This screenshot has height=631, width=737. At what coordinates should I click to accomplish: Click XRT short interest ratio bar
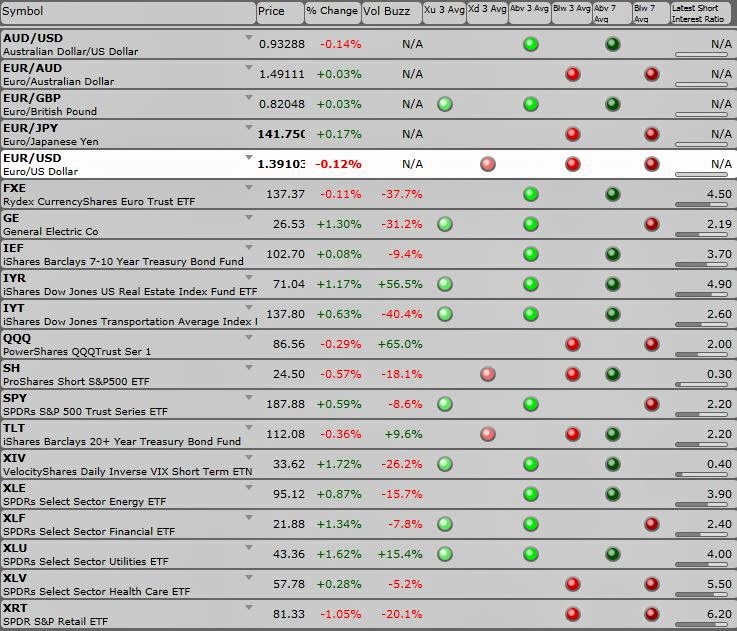click(x=701, y=624)
